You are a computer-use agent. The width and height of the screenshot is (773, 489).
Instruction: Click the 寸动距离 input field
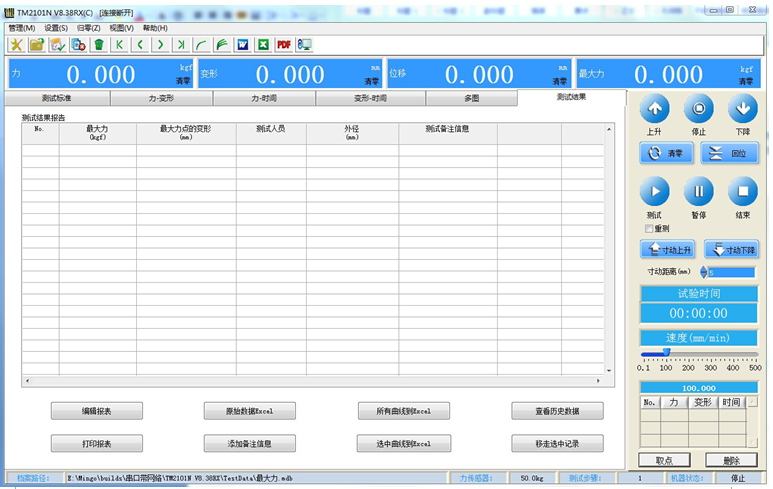pyautogui.click(x=732, y=272)
